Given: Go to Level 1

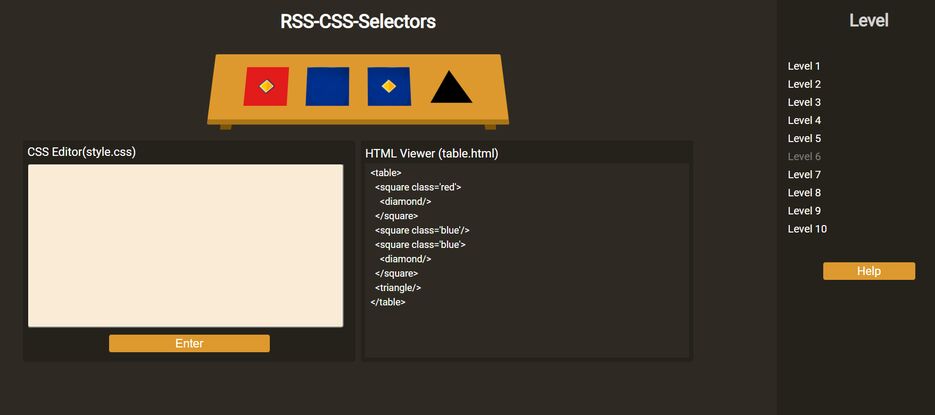Looking at the screenshot, I should click(x=804, y=66).
